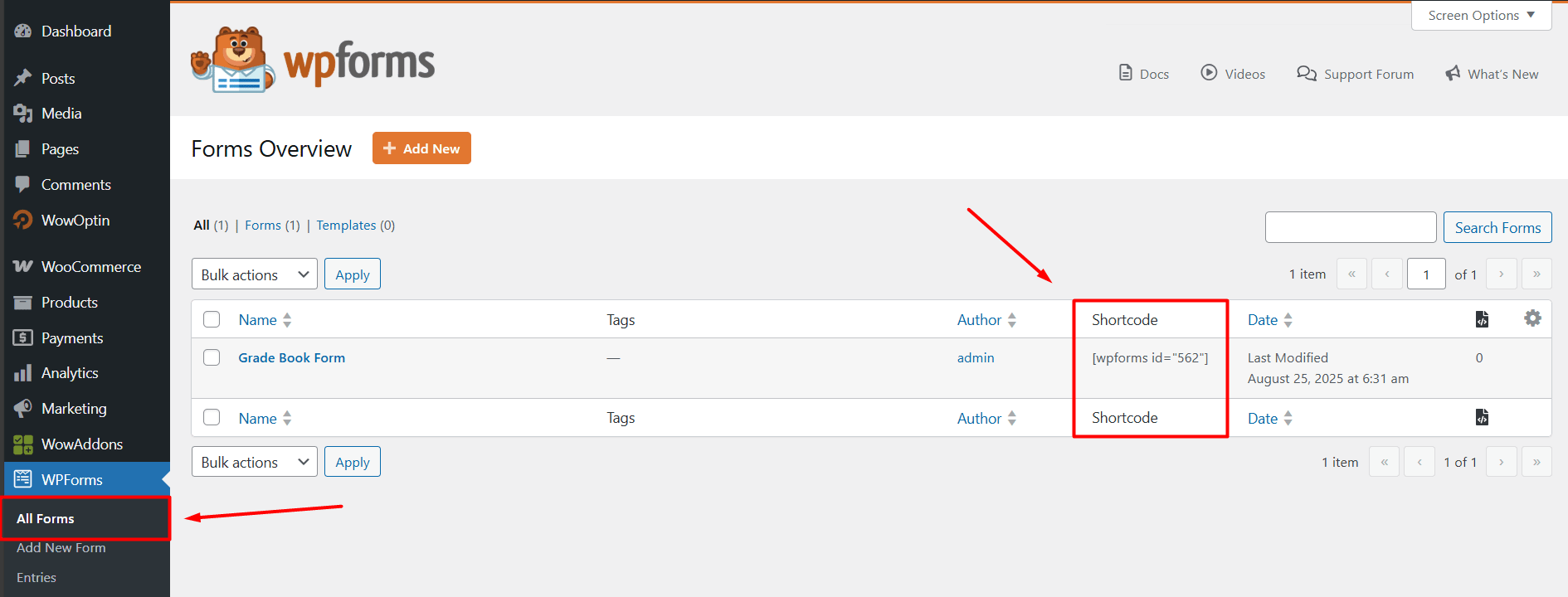Screen dimensions: 1568x597
Task: Click the WowAddons green icon
Action: pos(22,444)
